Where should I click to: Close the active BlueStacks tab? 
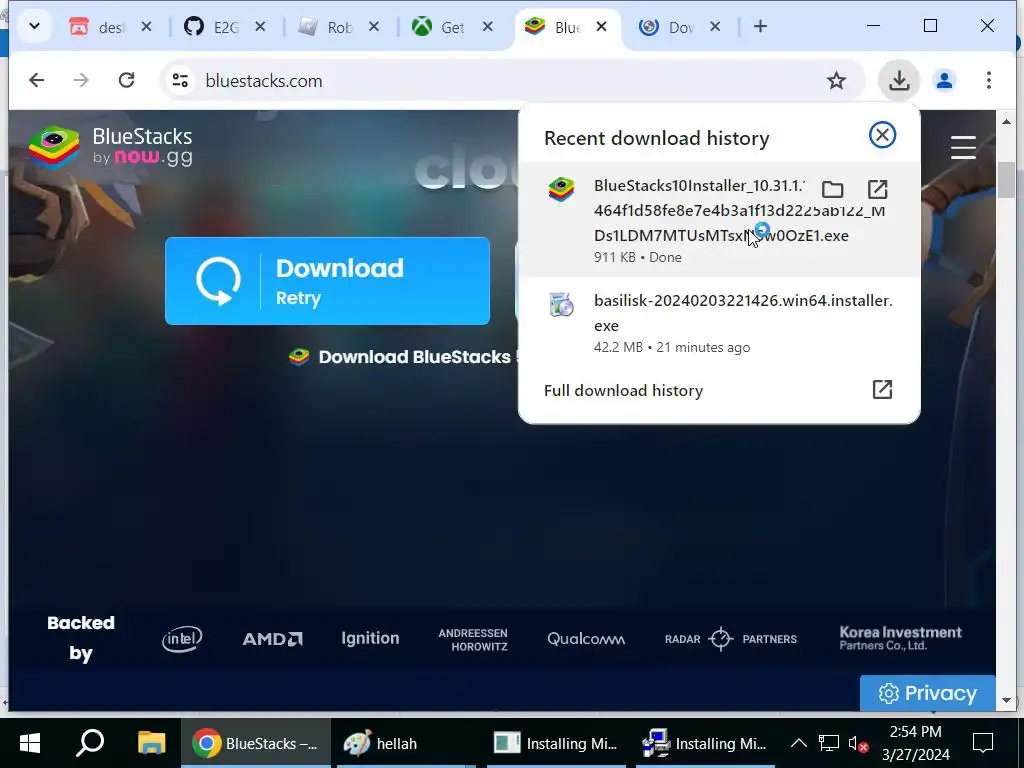tap(601, 27)
